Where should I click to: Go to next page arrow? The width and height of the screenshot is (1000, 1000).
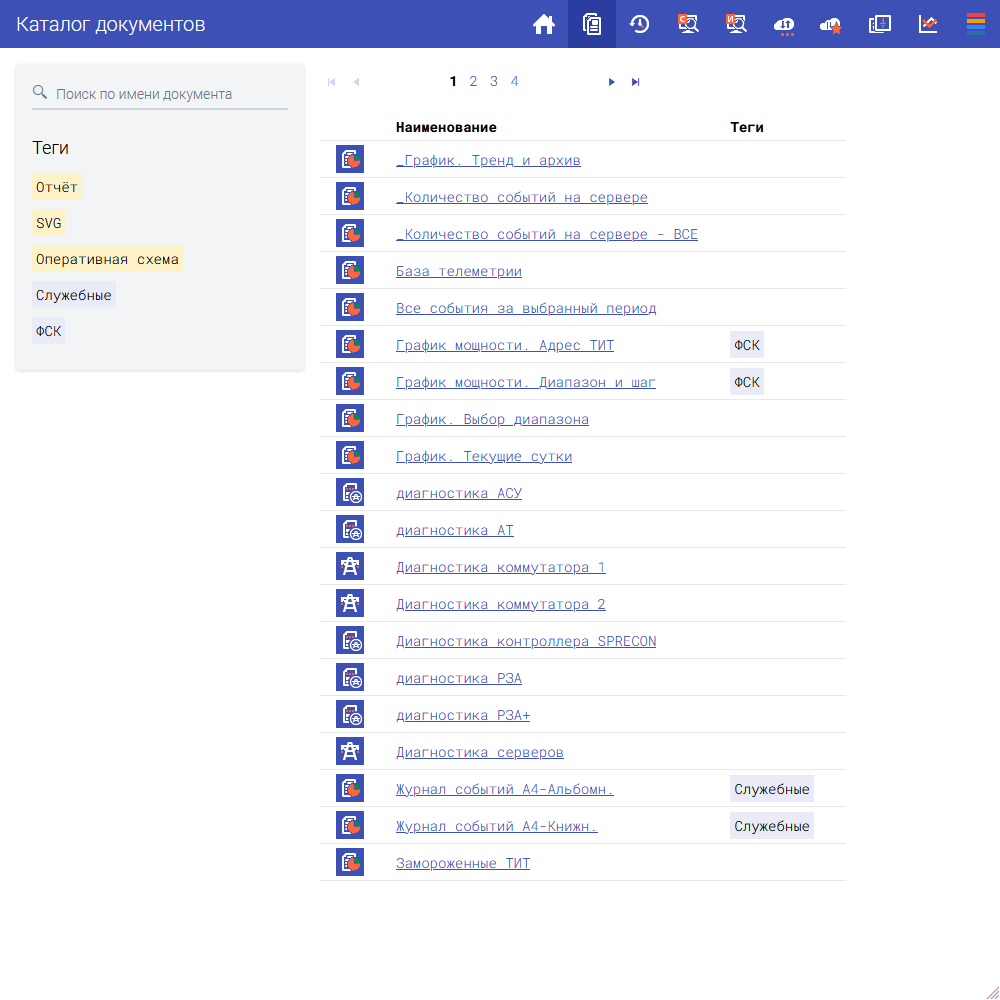[x=612, y=82]
